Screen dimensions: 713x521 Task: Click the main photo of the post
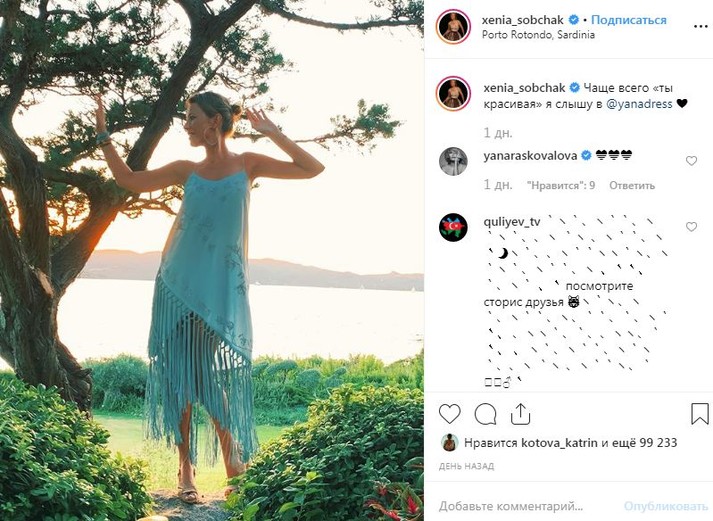click(212, 260)
